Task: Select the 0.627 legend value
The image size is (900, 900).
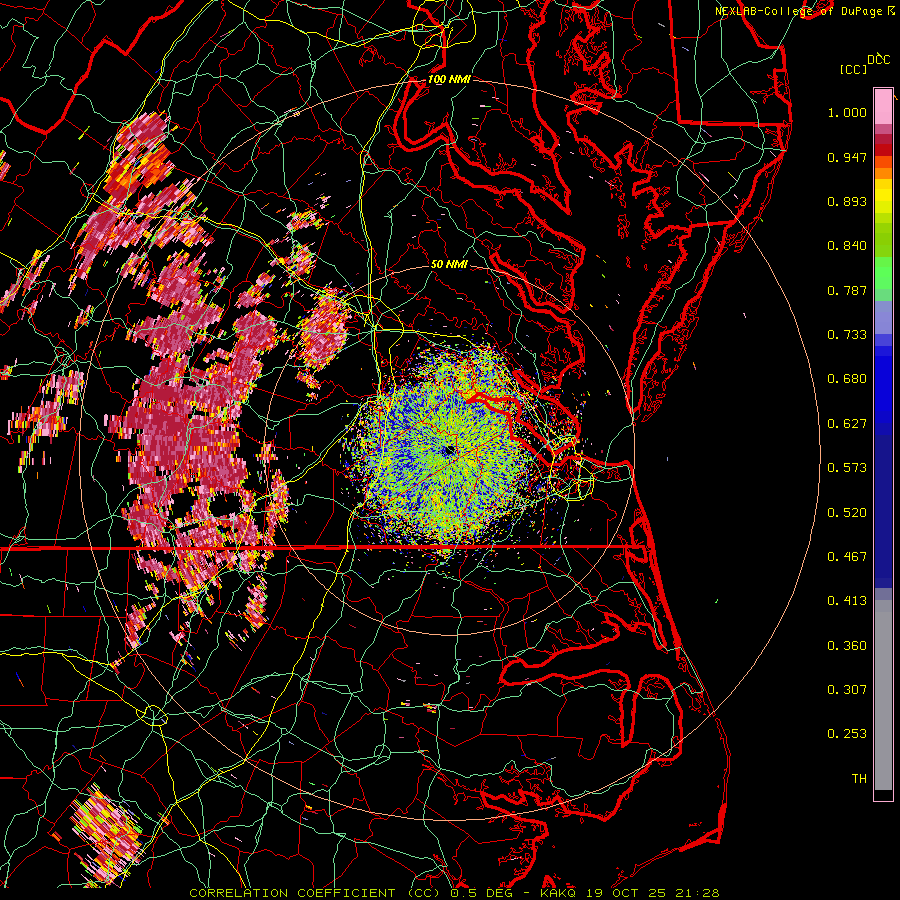Action: point(847,424)
